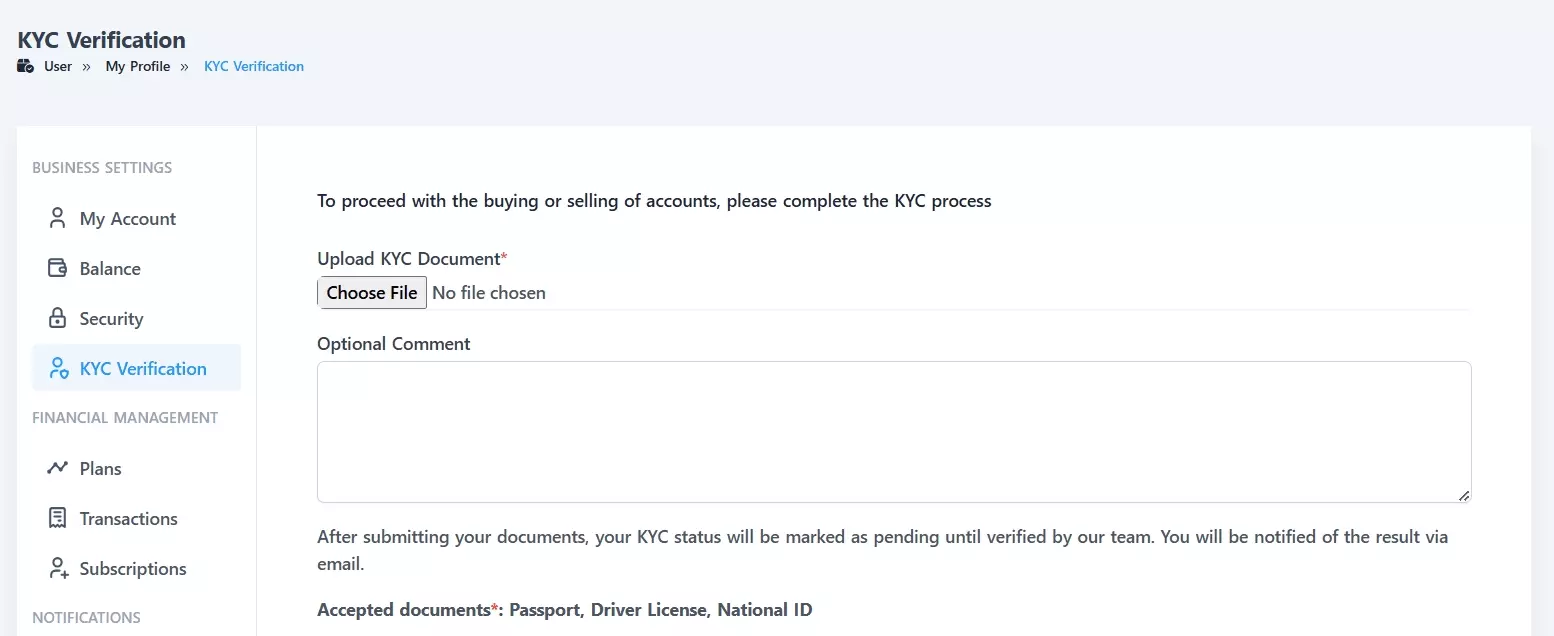Open Balance from the sidebar
Viewport: 1554px width, 636px height.
pyautogui.click(x=110, y=268)
